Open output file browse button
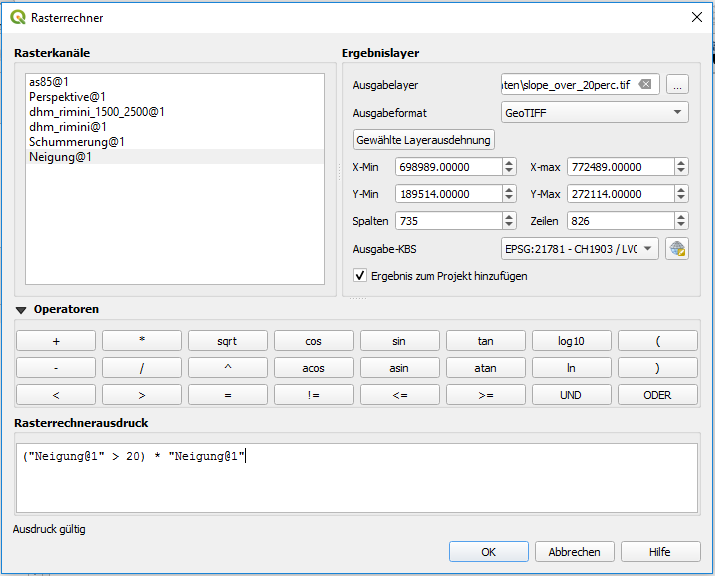Viewport: 715px width, 576px height. [677, 85]
